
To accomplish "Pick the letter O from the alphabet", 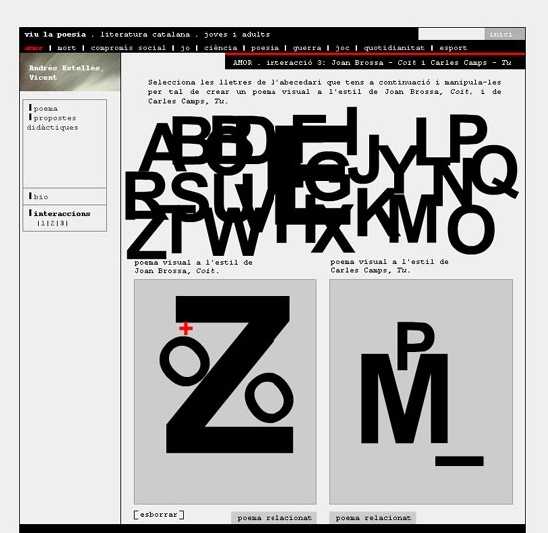I will click(x=471, y=229).
